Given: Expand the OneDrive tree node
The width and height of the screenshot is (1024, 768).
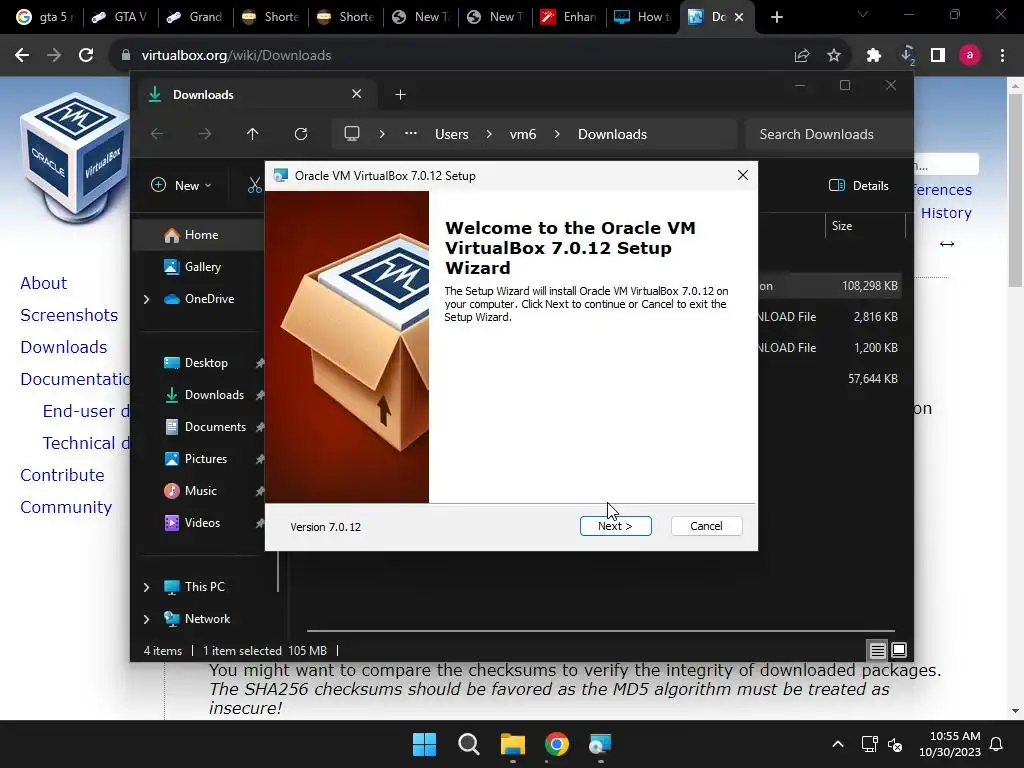Looking at the screenshot, I should (146, 299).
